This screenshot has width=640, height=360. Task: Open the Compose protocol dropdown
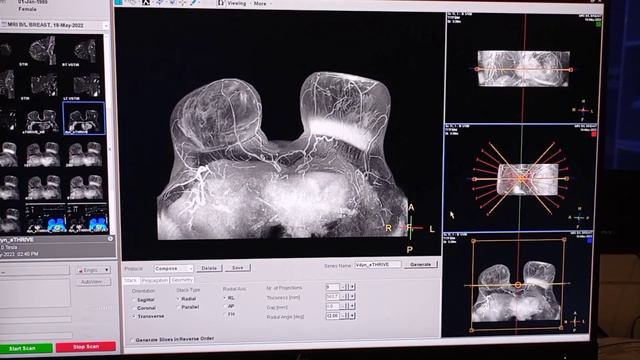(173, 269)
